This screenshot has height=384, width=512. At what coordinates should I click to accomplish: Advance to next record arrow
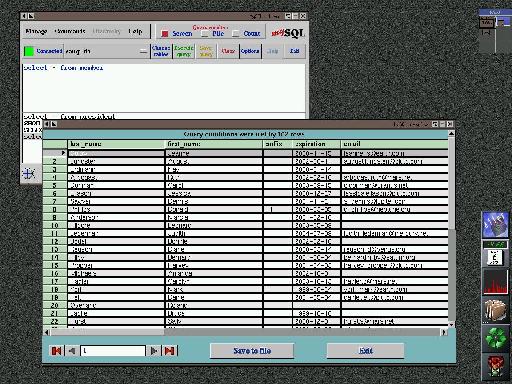[x=154, y=351]
